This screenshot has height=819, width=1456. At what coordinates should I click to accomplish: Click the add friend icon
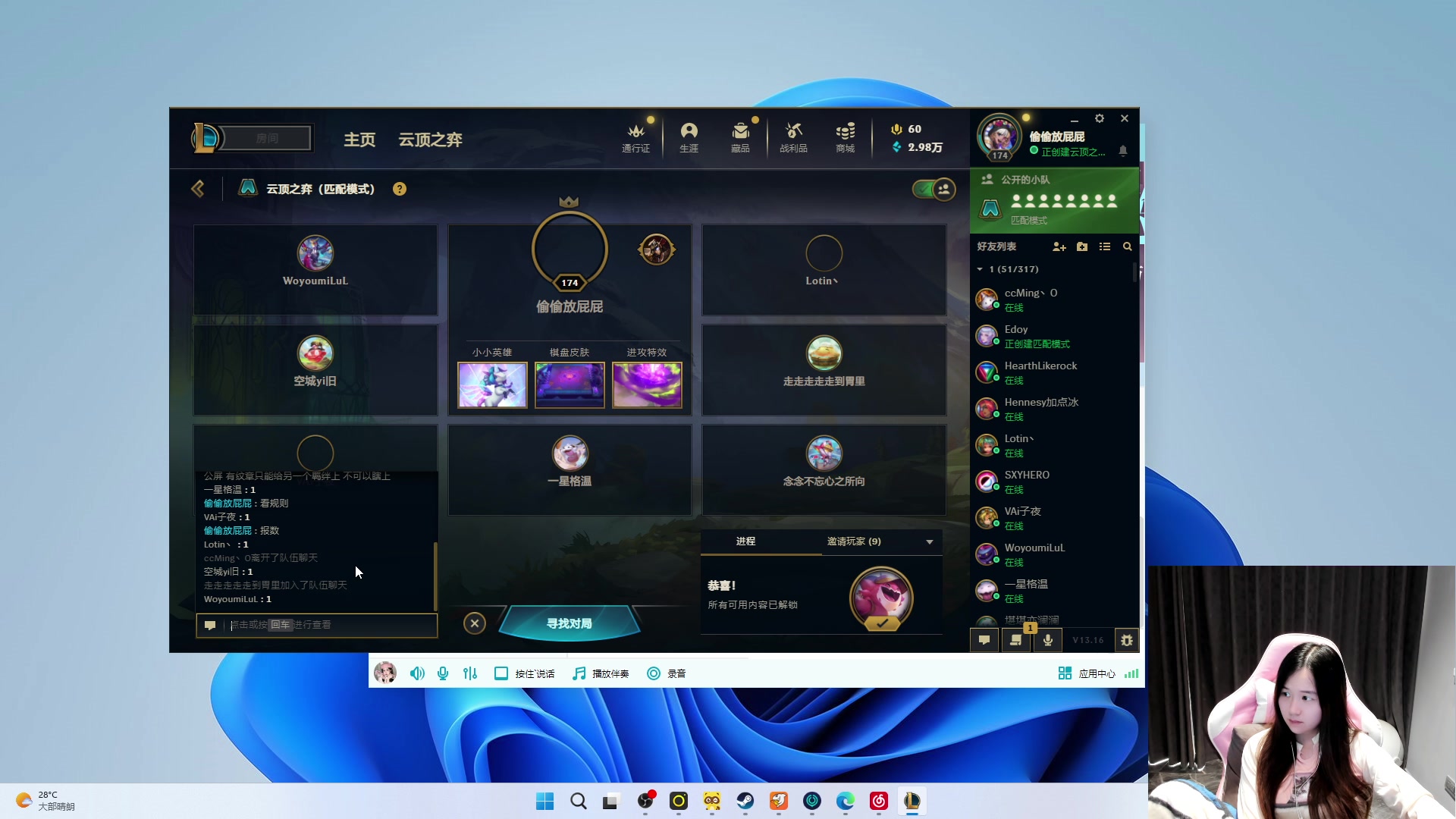pos(1059,246)
